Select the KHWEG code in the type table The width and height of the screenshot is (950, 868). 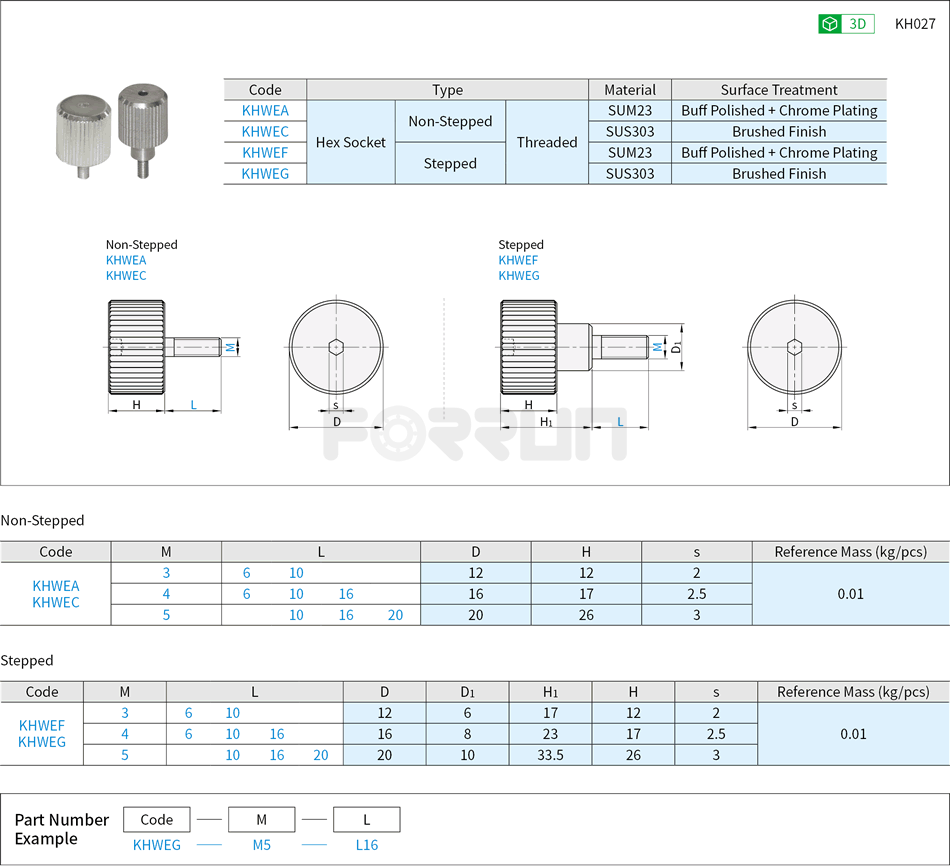tap(265, 173)
